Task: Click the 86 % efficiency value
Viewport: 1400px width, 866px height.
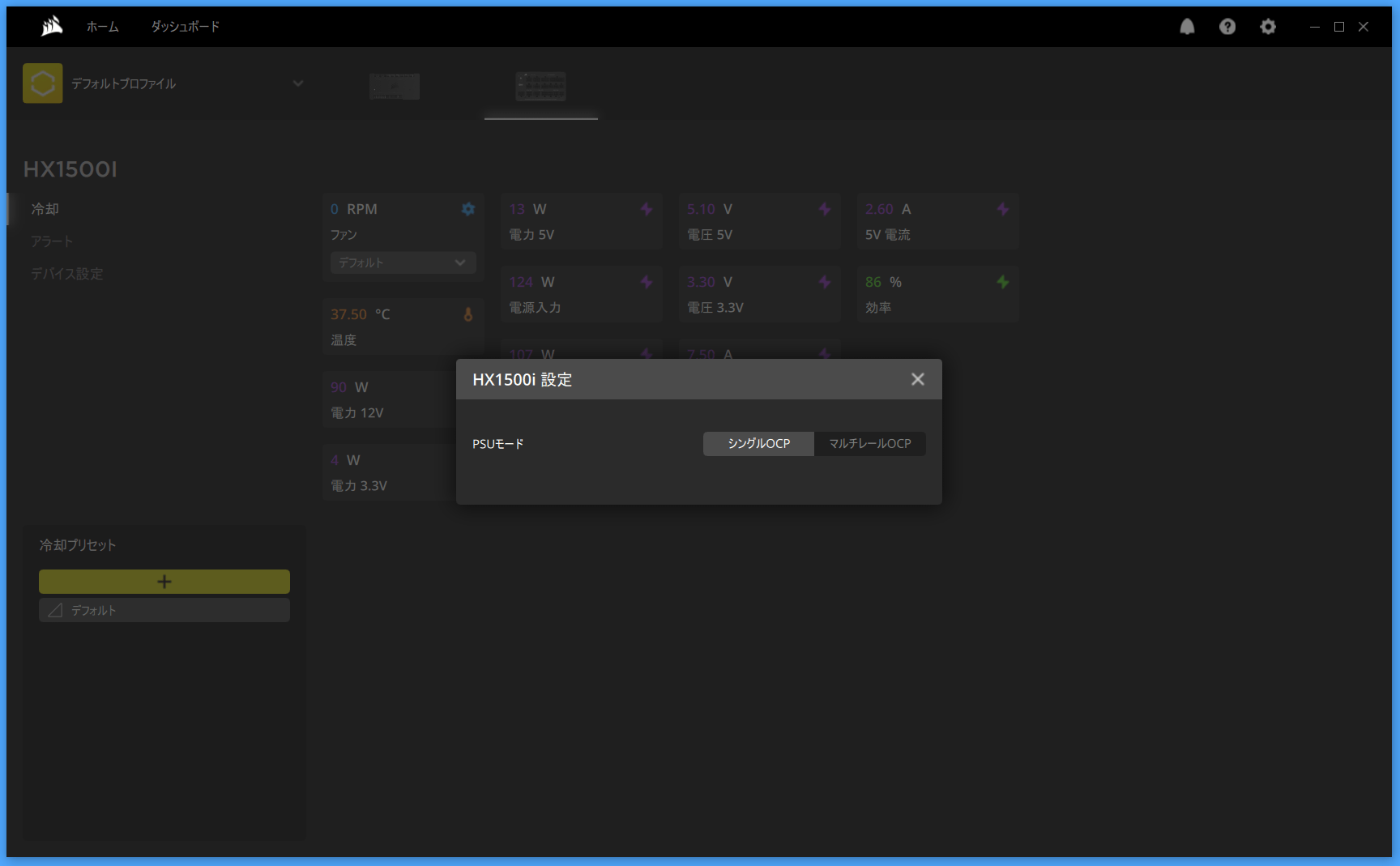Action: click(883, 282)
